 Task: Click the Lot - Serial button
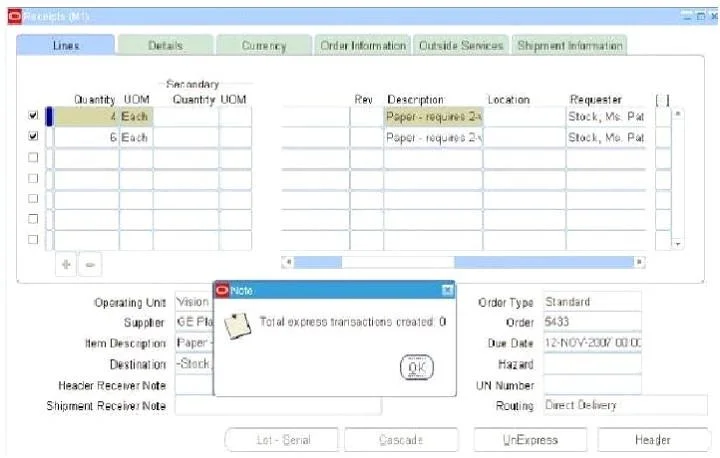(282, 440)
